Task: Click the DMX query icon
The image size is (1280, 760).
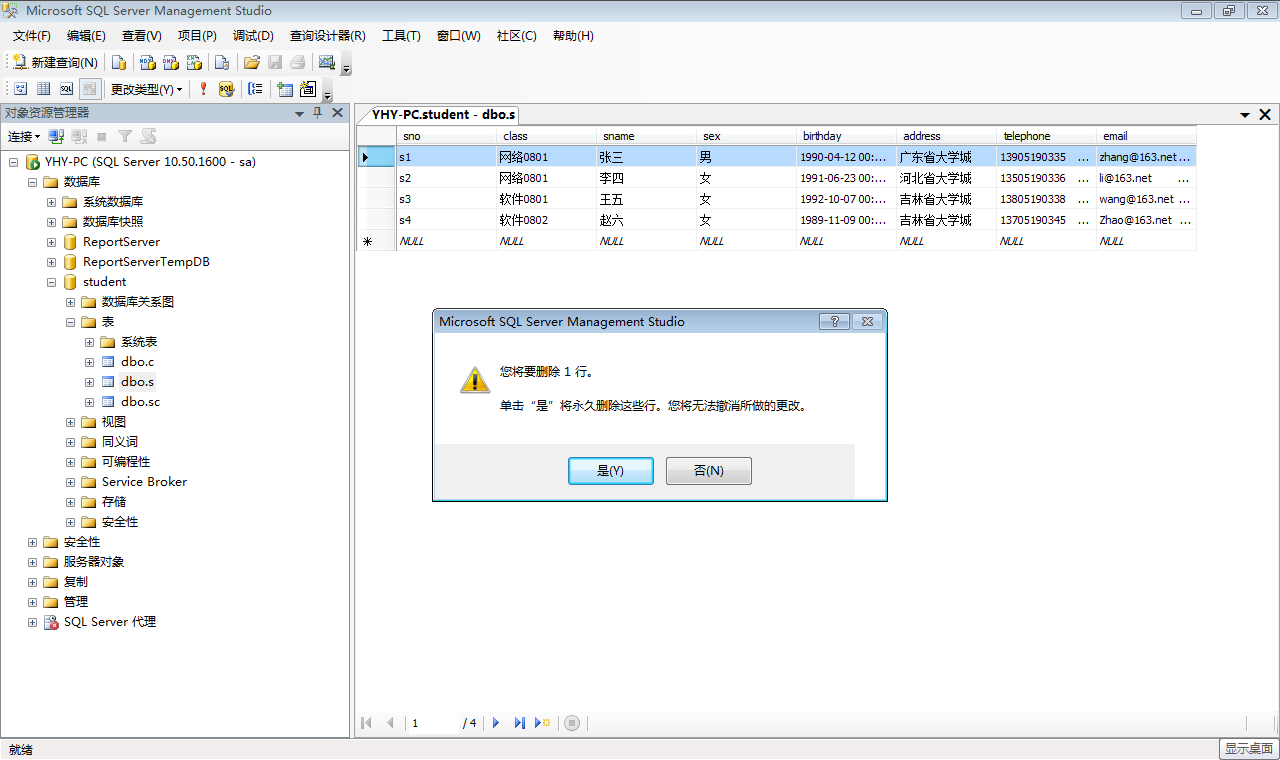Action: [171, 62]
